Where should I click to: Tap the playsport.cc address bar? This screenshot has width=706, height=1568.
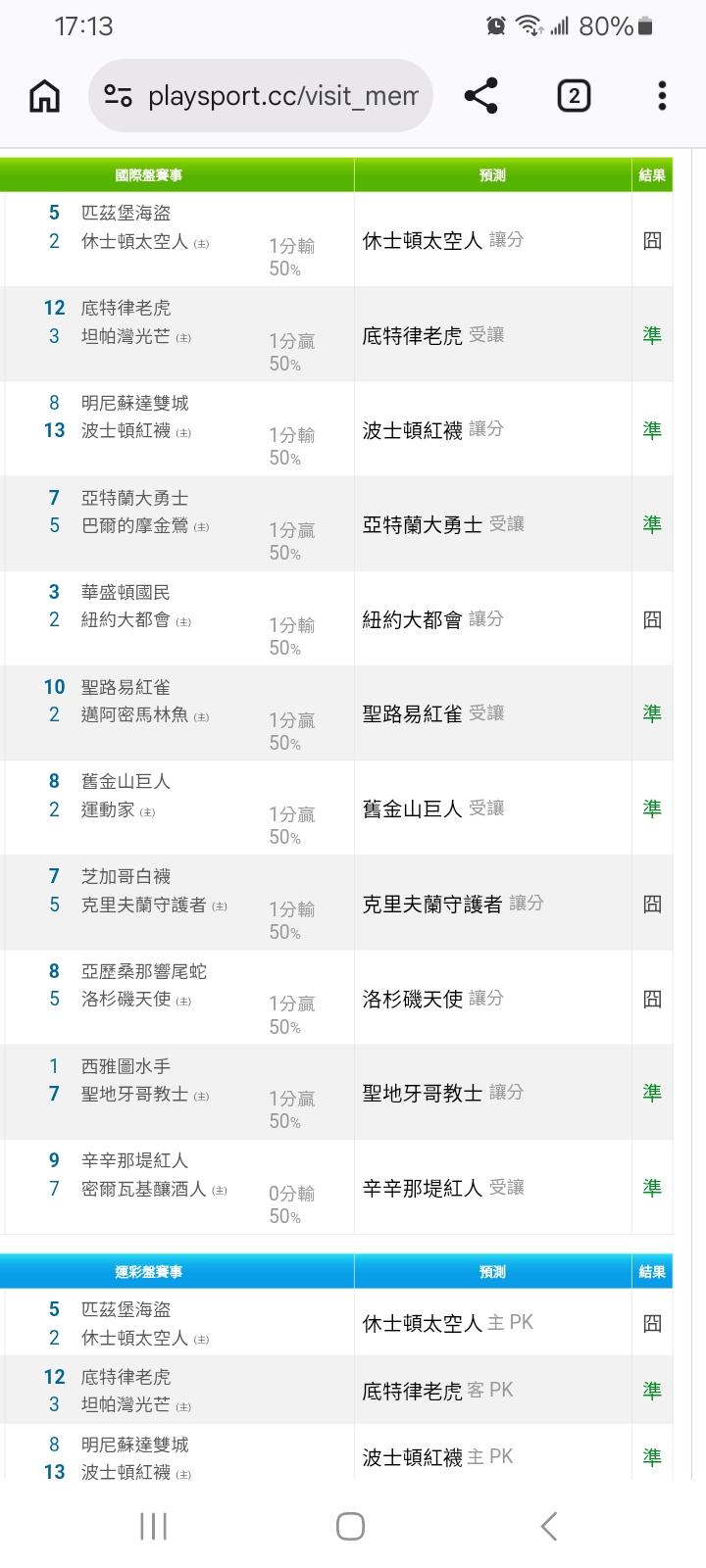tap(282, 96)
